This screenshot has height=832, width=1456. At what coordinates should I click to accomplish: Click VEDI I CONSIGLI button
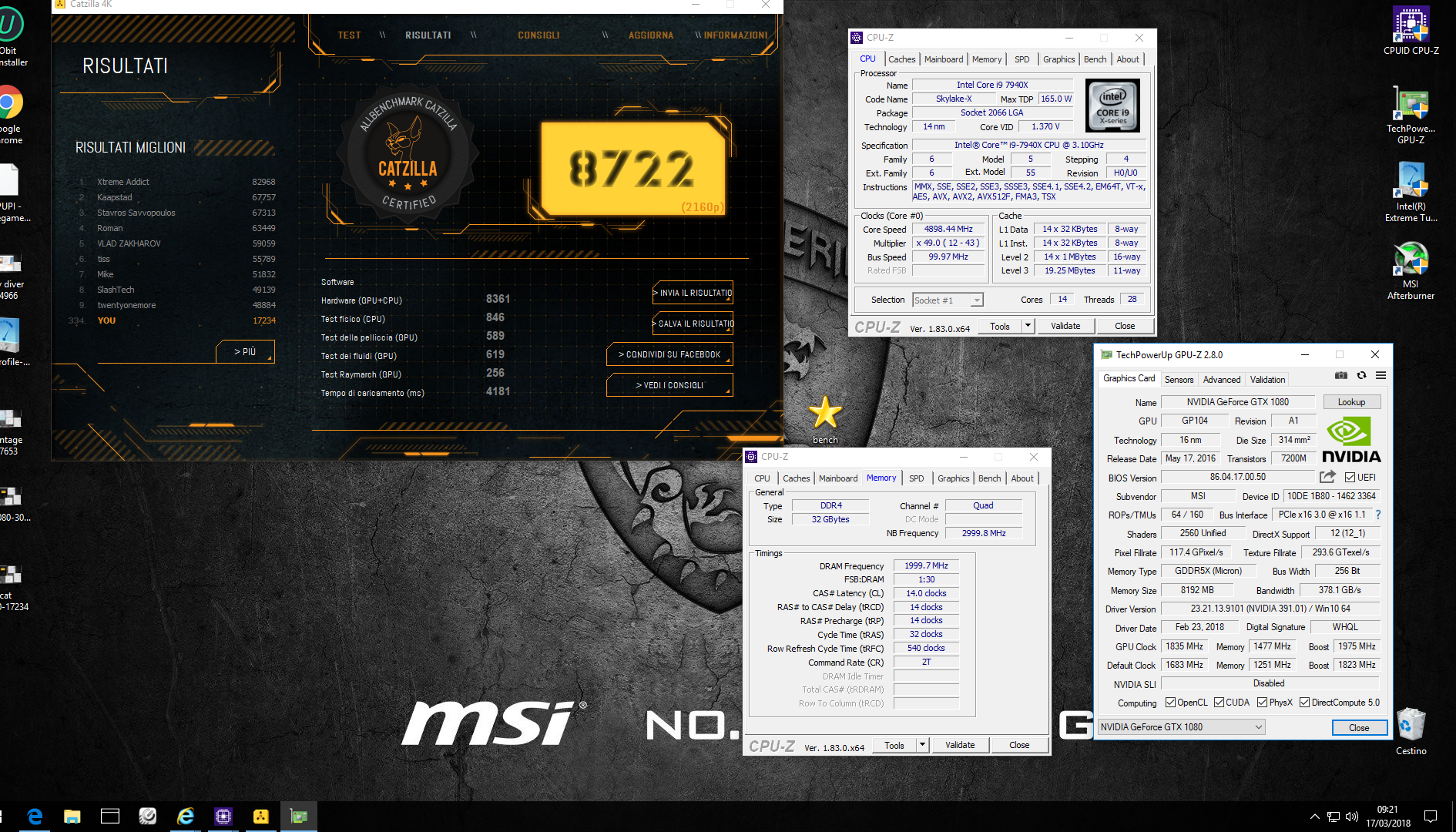669,385
